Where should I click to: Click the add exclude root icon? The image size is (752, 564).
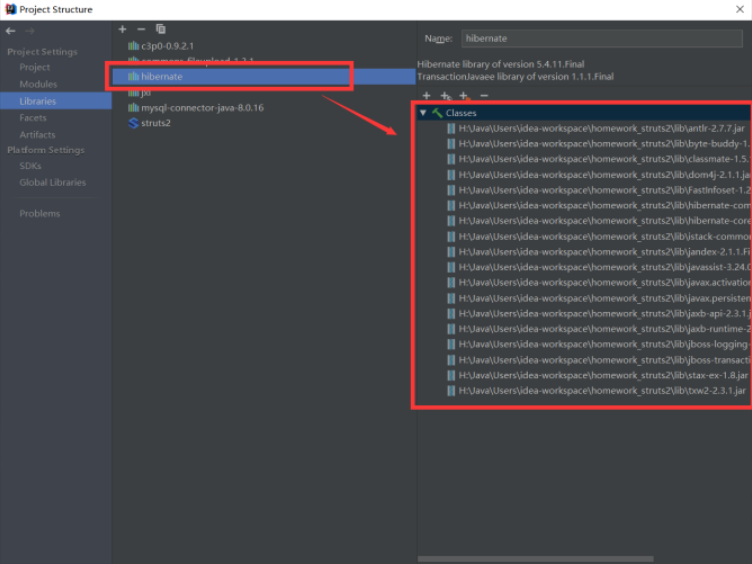(x=465, y=96)
